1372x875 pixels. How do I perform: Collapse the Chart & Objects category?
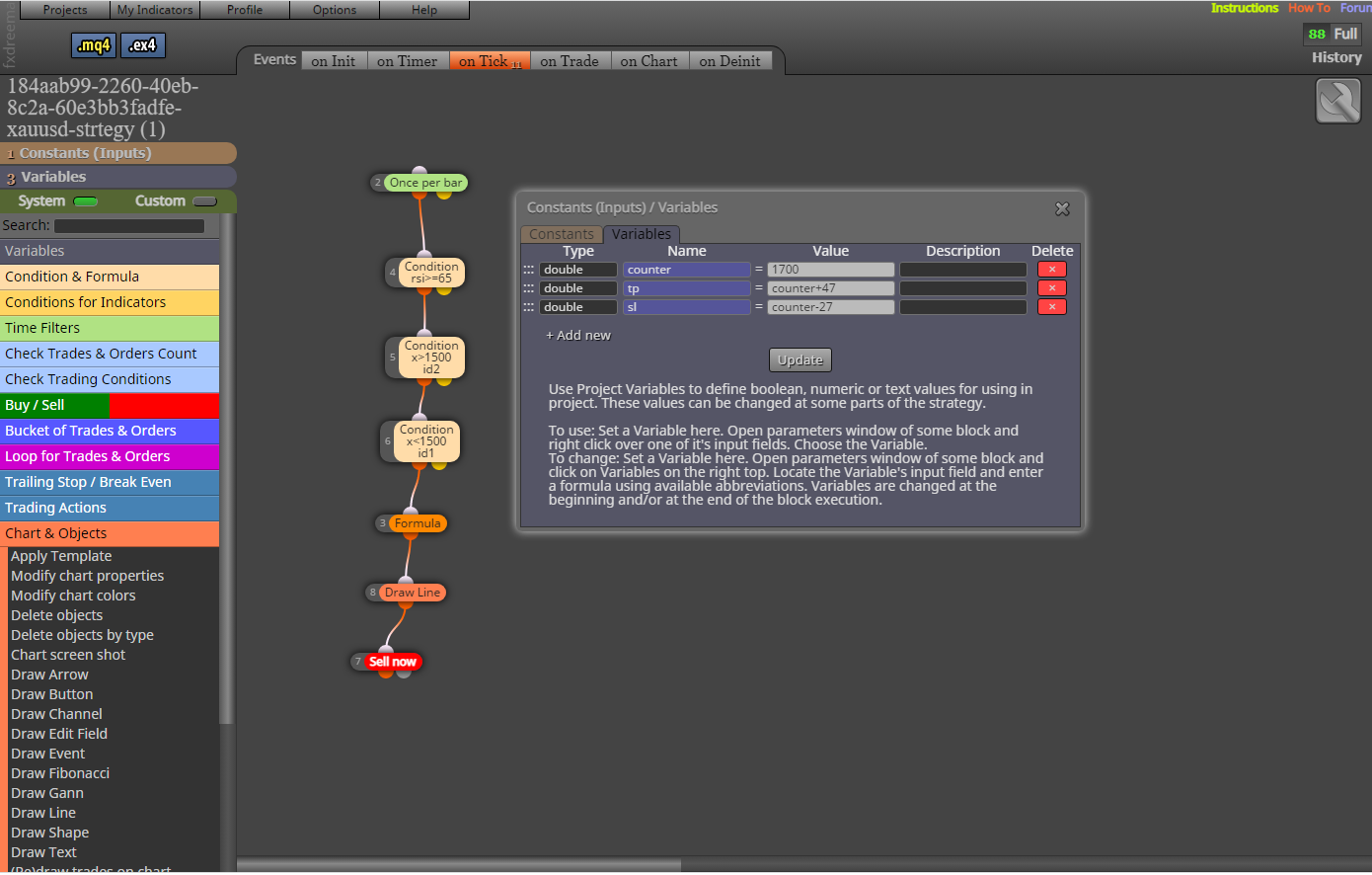110,533
